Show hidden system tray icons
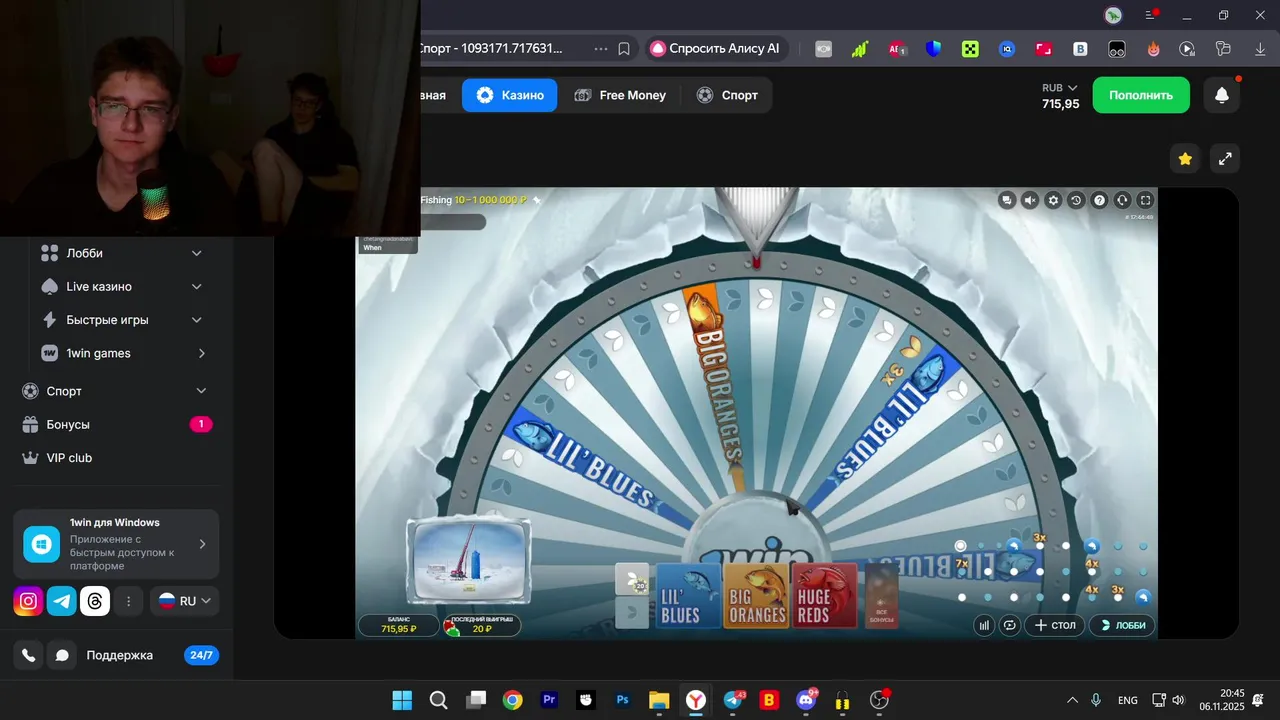 coord(1072,700)
